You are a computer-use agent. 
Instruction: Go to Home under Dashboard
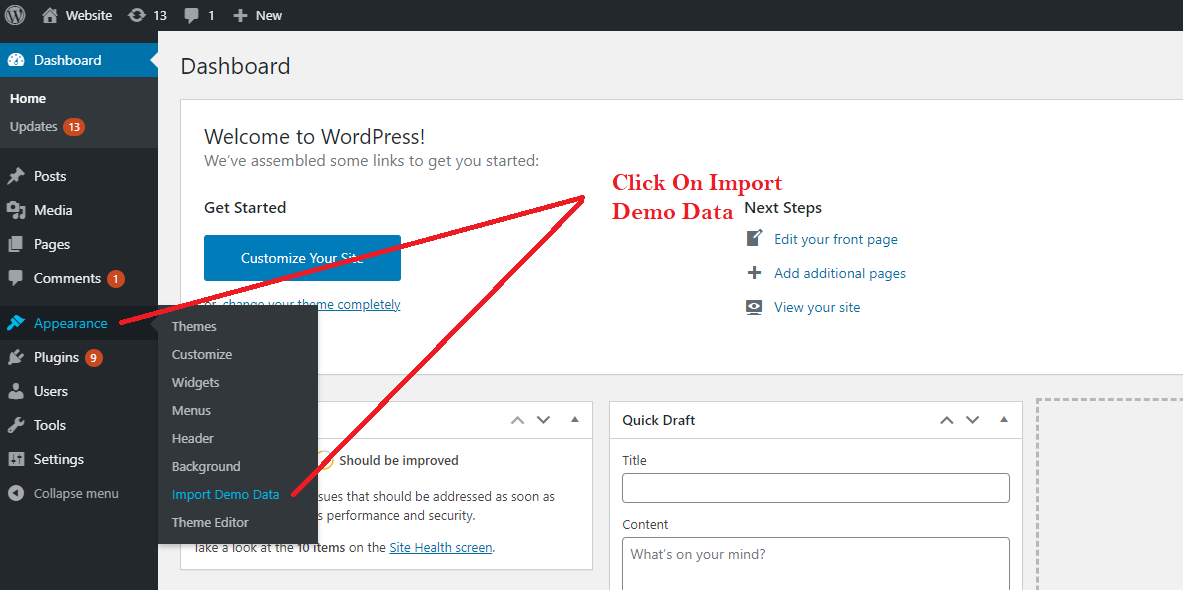28,99
